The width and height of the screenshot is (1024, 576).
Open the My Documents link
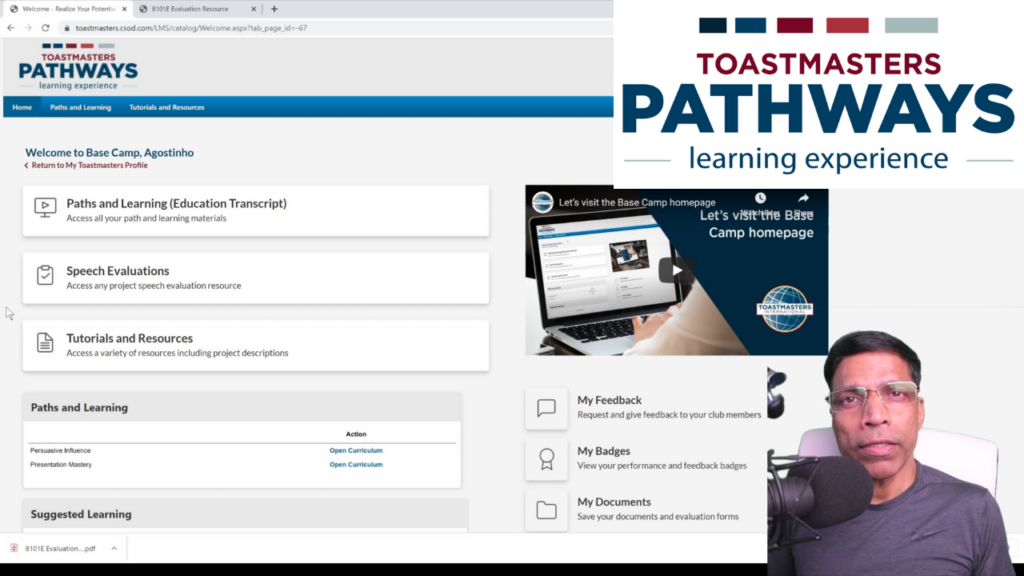[x=614, y=502]
